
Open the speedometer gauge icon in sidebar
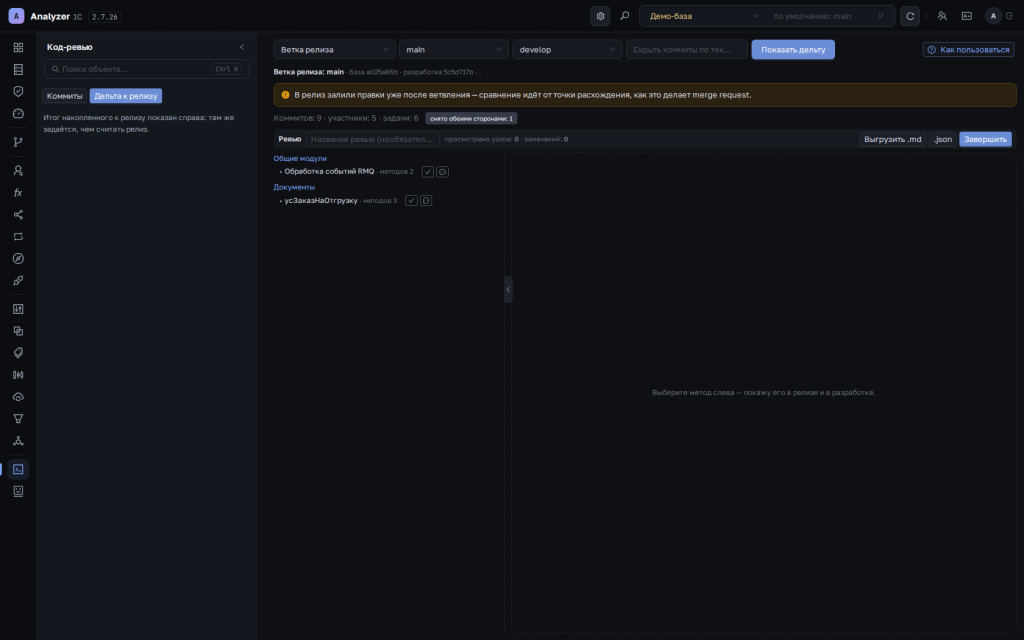click(x=18, y=114)
